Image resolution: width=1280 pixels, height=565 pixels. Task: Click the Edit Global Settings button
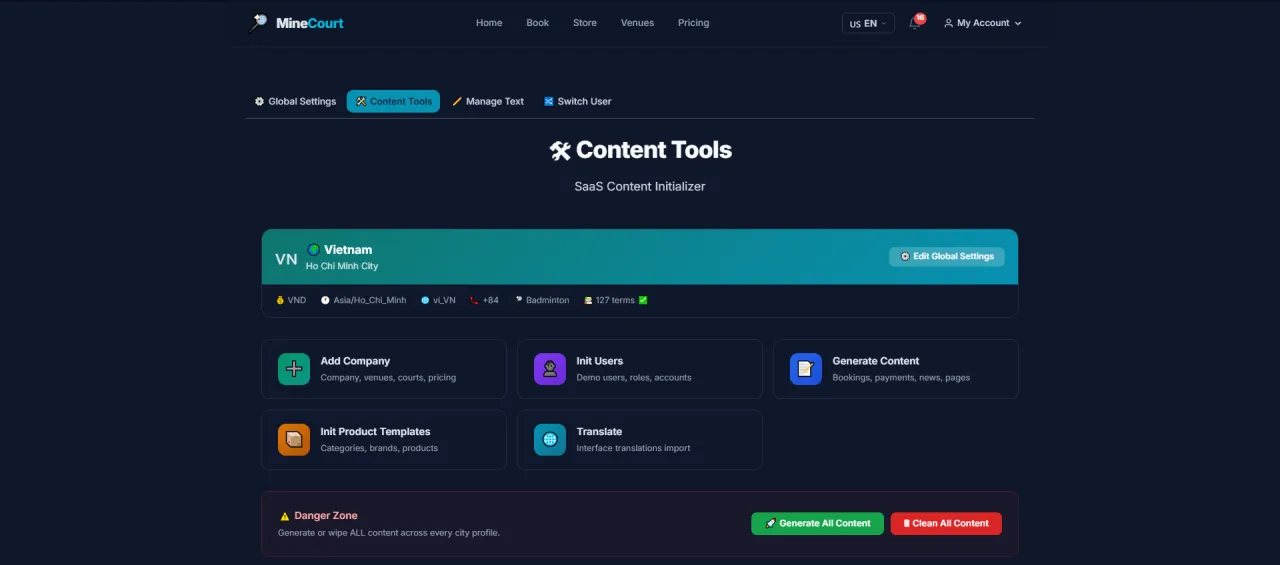click(x=947, y=256)
